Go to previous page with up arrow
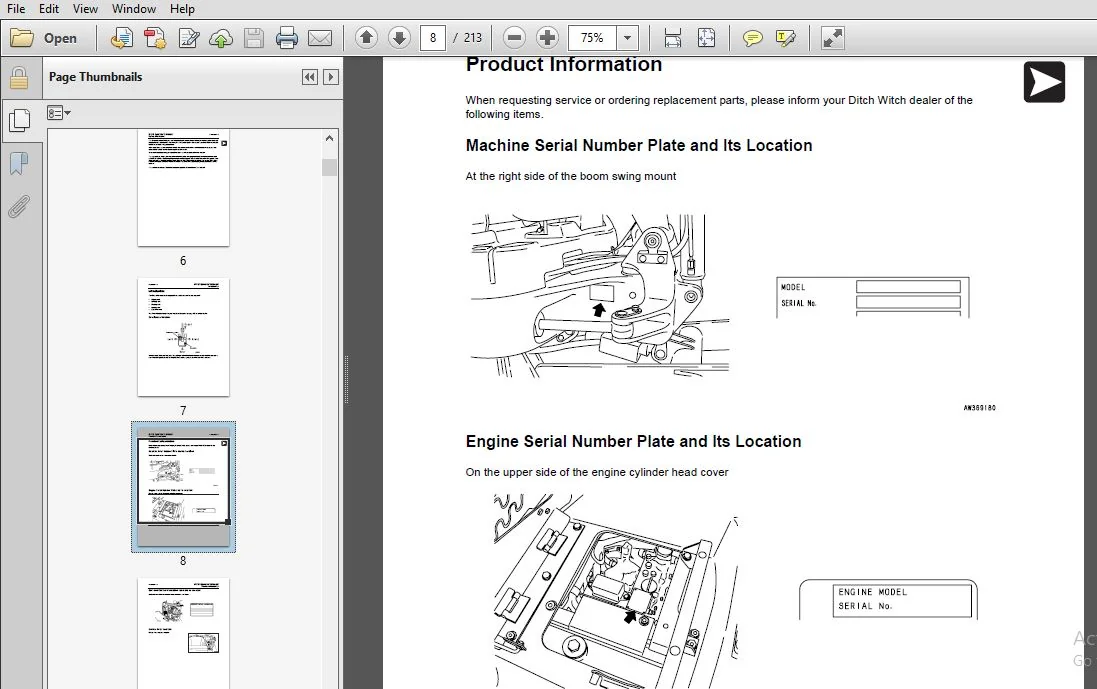Viewport: 1097px width, 689px height. click(x=366, y=38)
